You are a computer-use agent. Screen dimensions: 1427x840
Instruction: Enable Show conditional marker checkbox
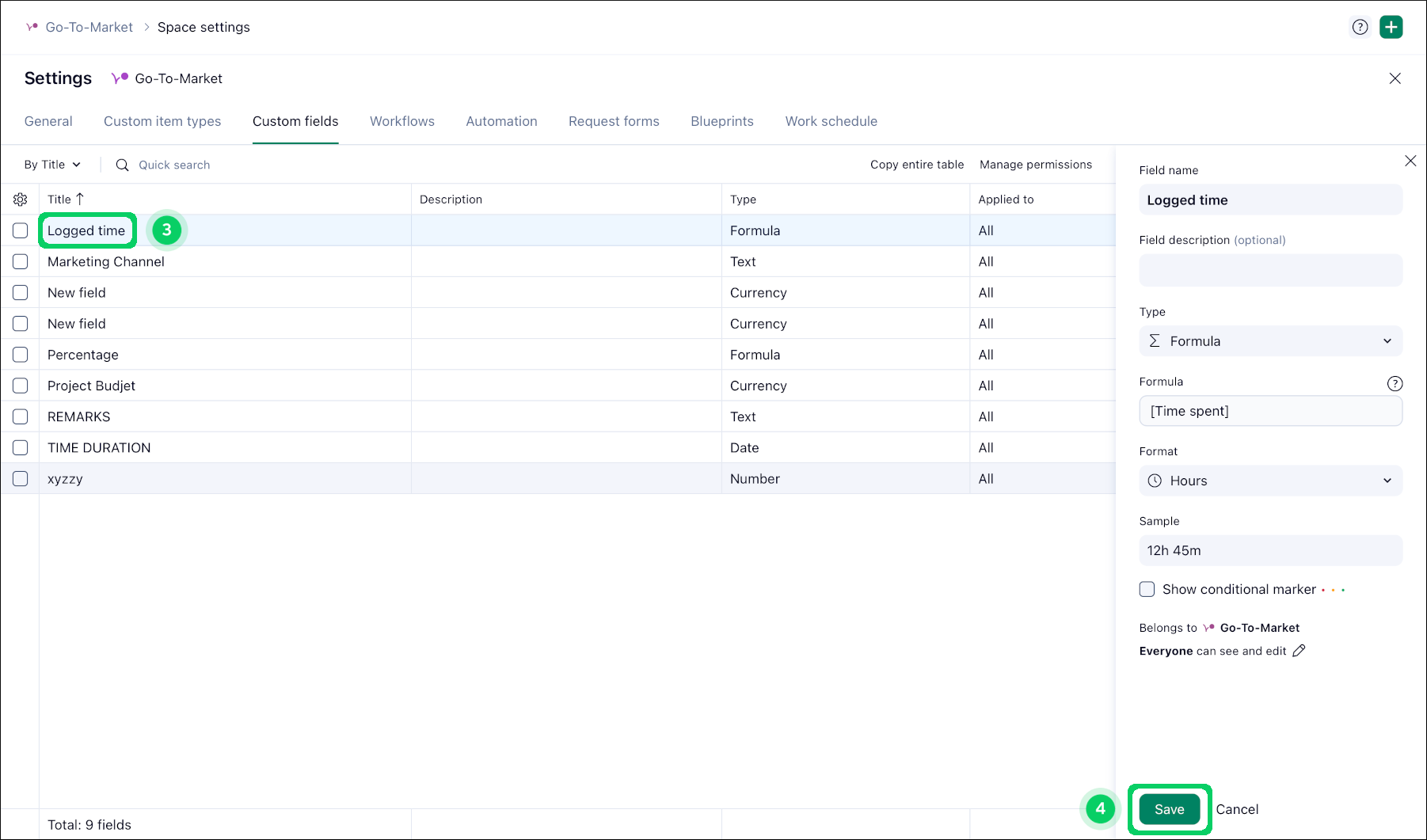[1147, 589]
